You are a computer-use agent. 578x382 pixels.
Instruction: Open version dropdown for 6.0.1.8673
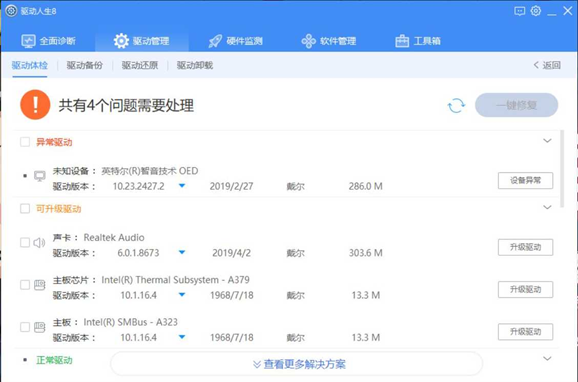point(182,253)
